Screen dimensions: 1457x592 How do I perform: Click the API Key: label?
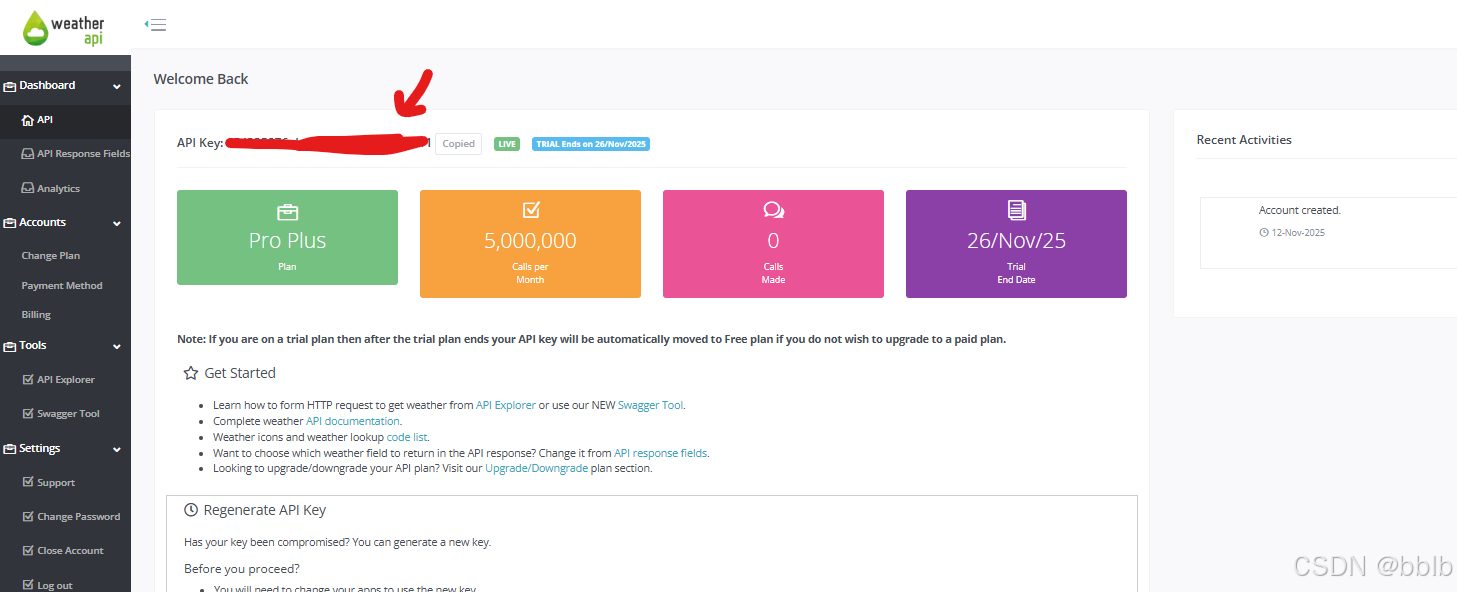point(200,143)
